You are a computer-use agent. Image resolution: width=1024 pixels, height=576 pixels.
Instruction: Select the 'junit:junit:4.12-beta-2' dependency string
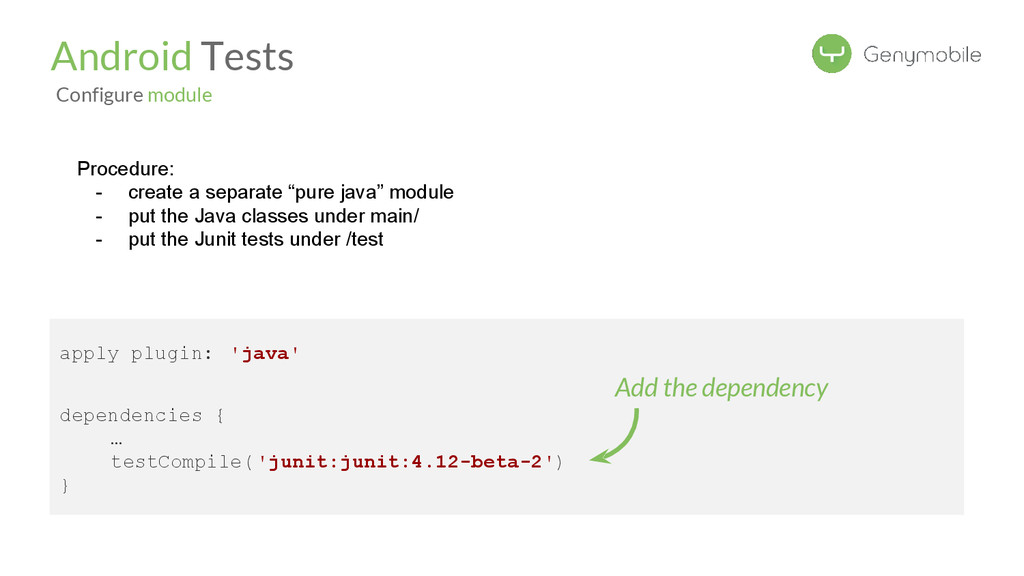tap(405, 462)
